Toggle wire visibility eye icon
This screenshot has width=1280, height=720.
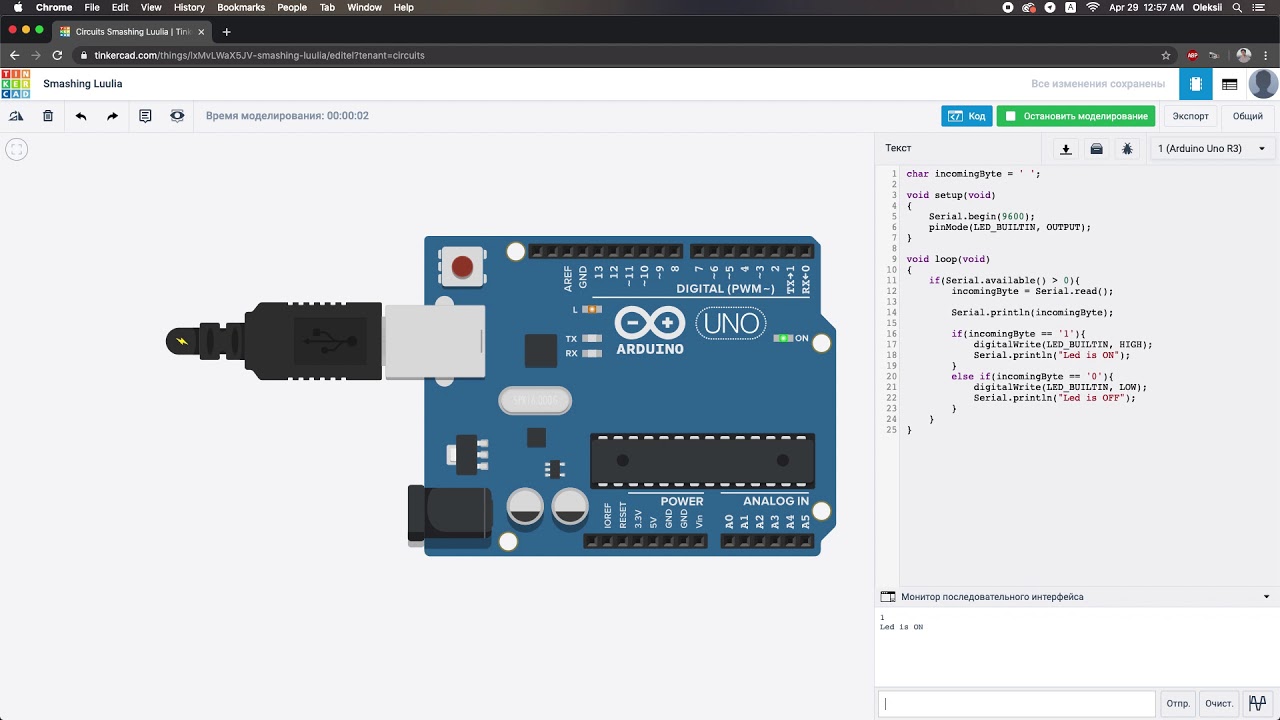[x=177, y=116]
